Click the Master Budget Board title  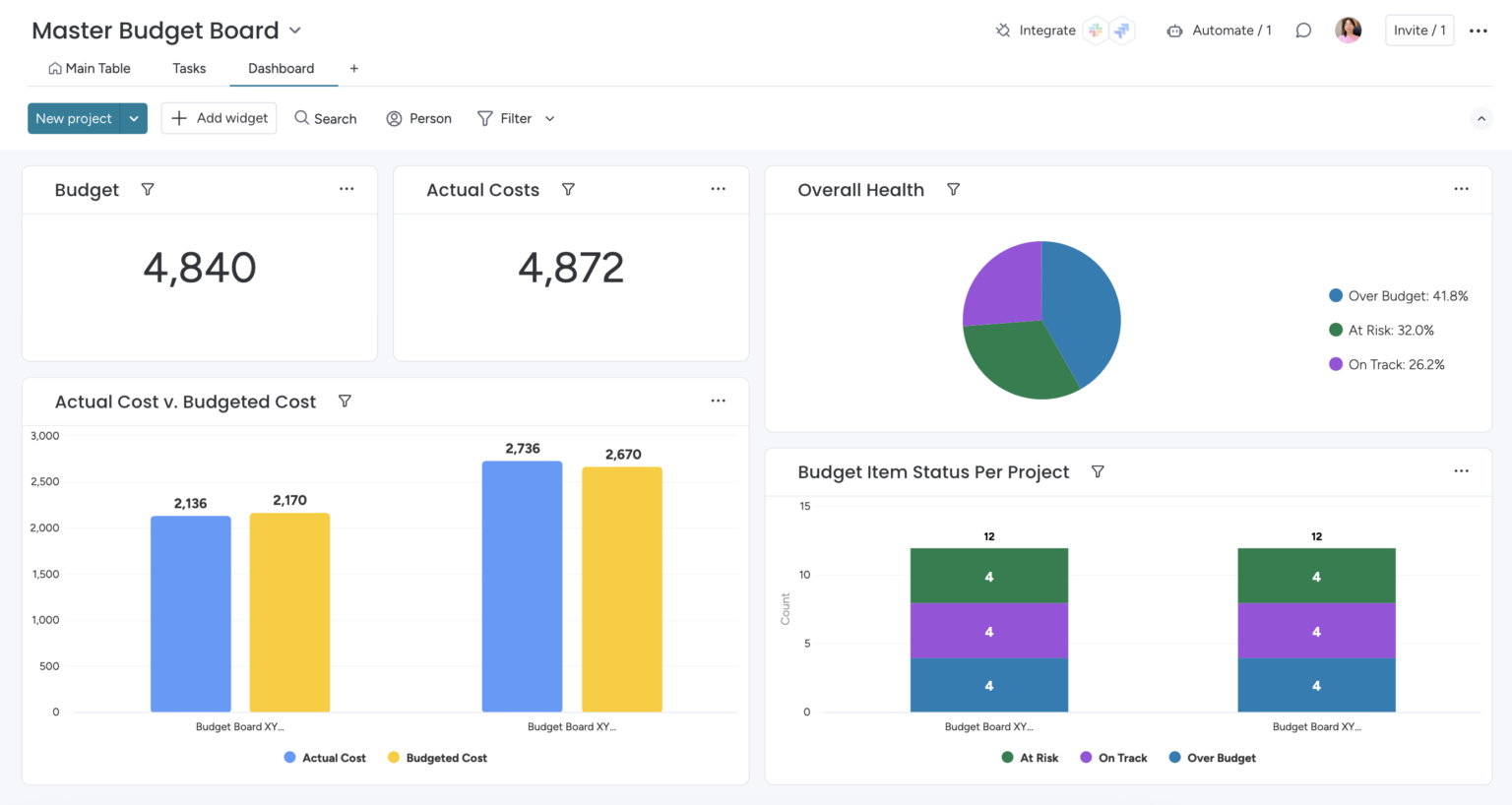156,31
